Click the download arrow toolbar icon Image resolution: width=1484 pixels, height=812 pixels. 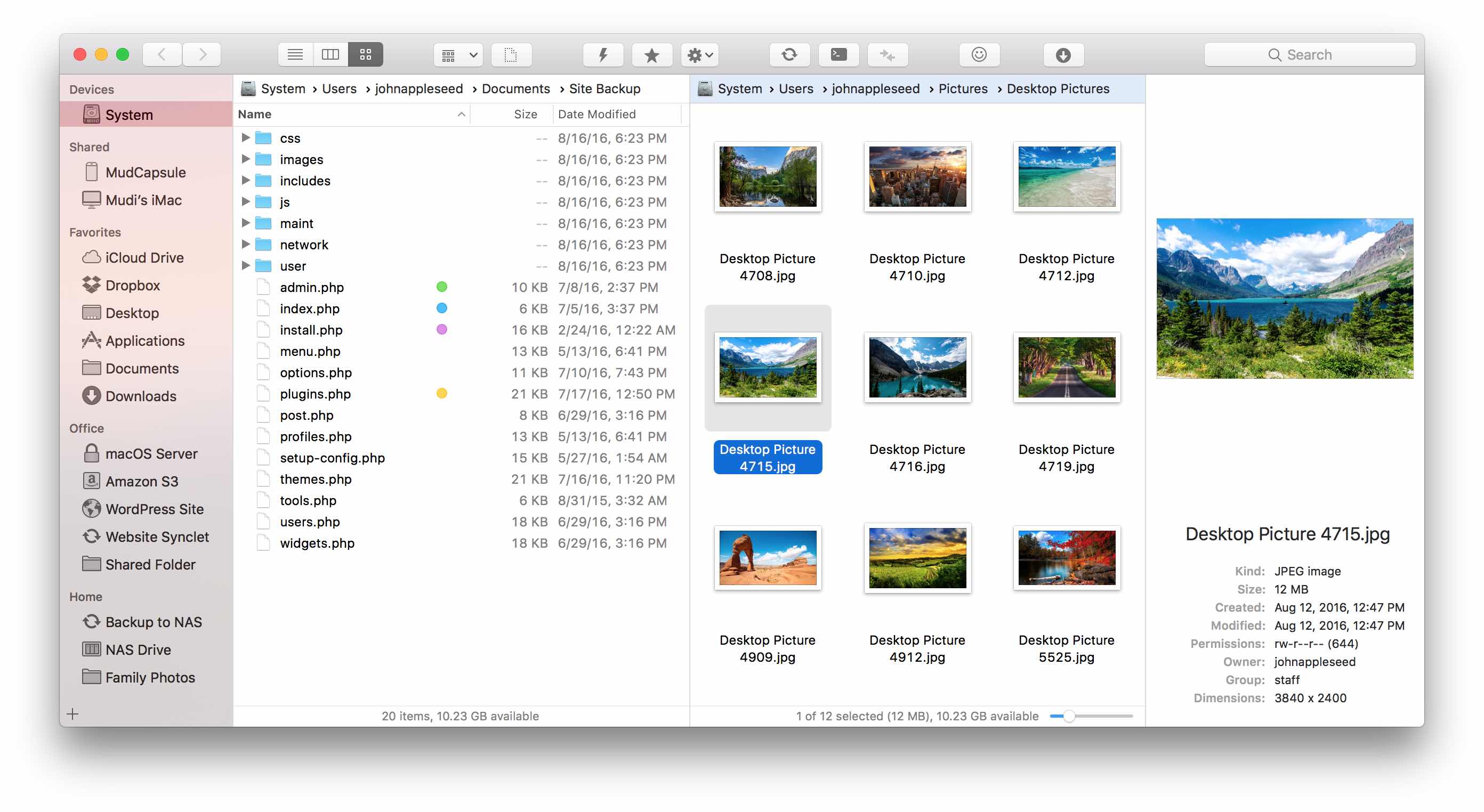pyautogui.click(x=1063, y=55)
